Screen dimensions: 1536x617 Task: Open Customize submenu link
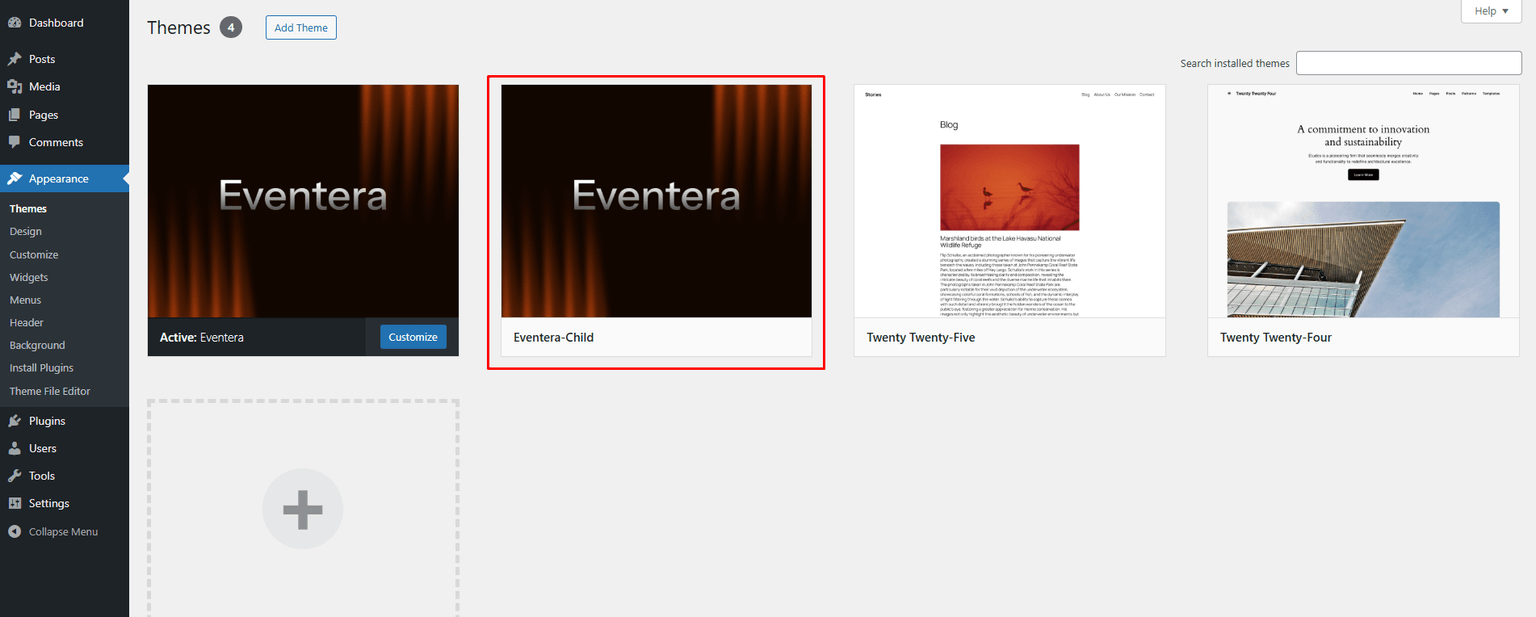[34, 254]
